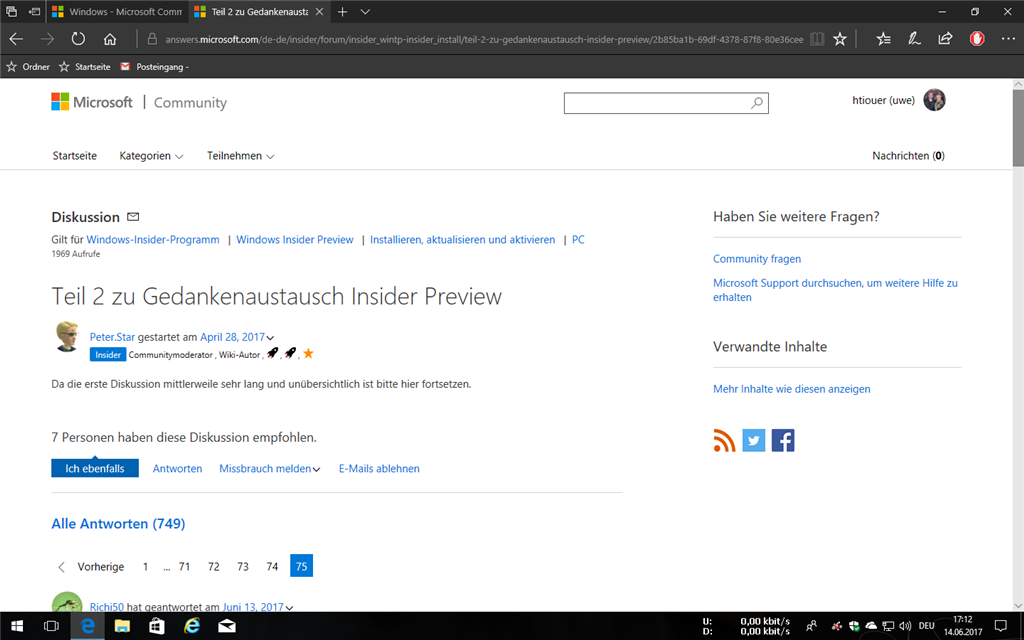Expand the Teilnehmen menu

(x=240, y=155)
